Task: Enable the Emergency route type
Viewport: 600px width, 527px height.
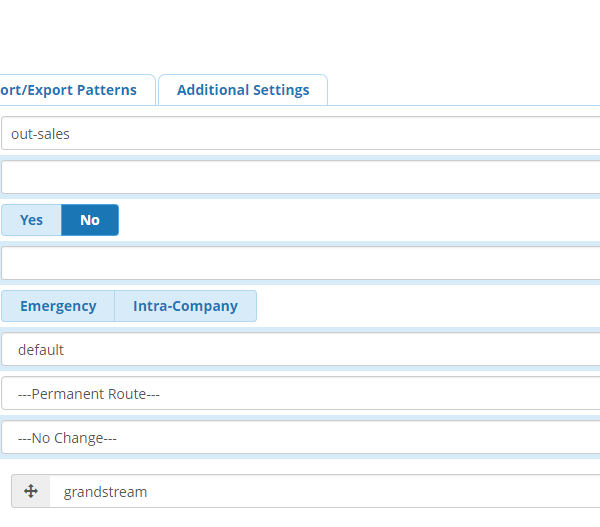Action: 58,306
